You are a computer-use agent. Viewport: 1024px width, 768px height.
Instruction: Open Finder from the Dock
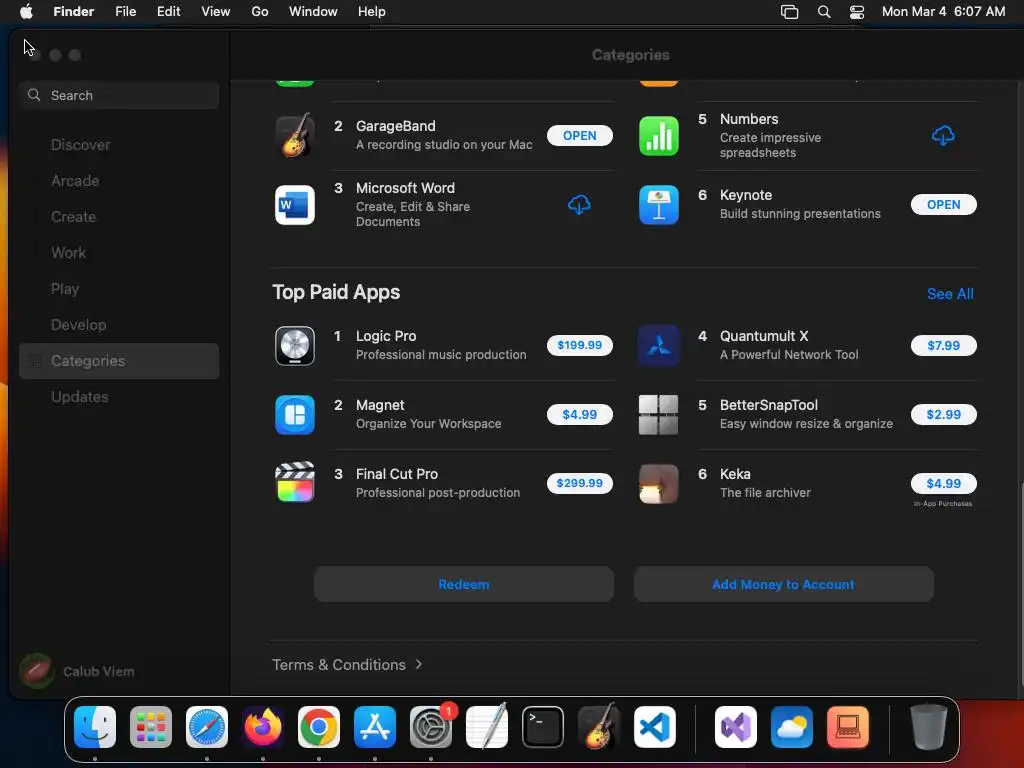click(95, 727)
